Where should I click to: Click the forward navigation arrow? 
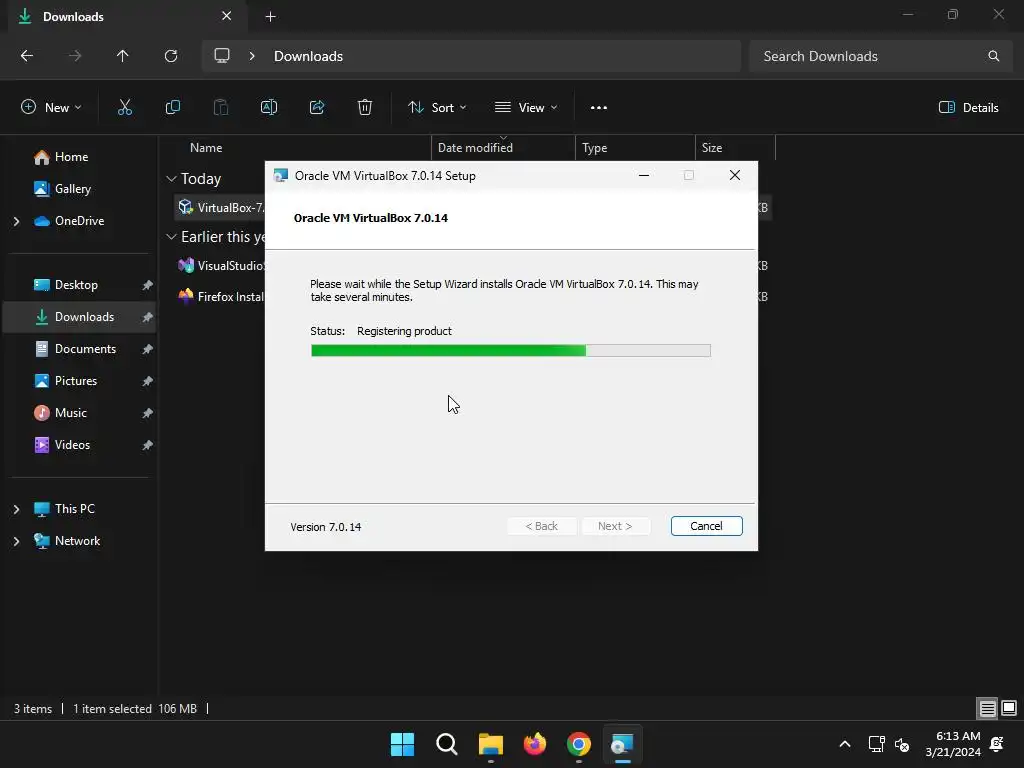[75, 56]
